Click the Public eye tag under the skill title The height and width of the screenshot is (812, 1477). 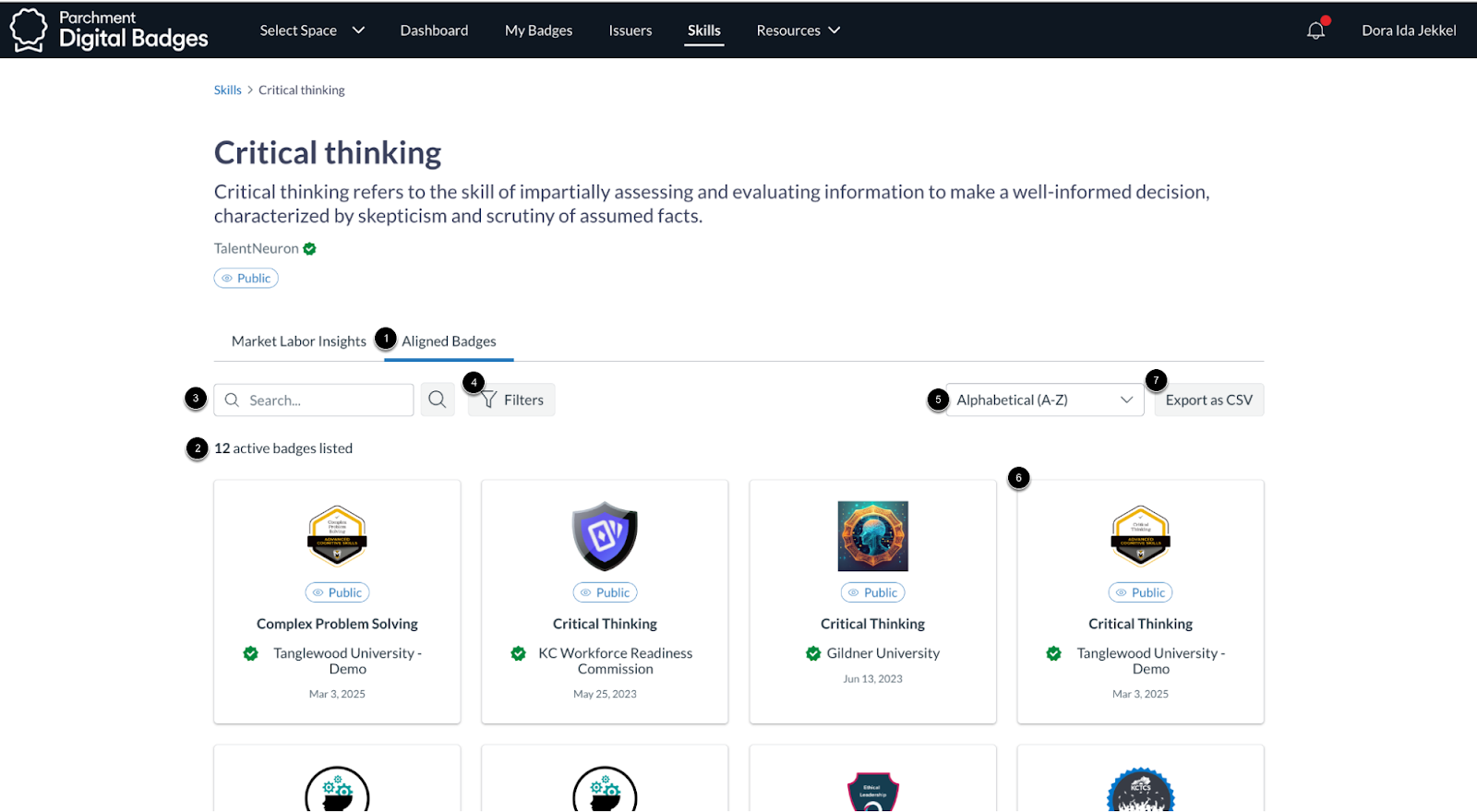246,278
